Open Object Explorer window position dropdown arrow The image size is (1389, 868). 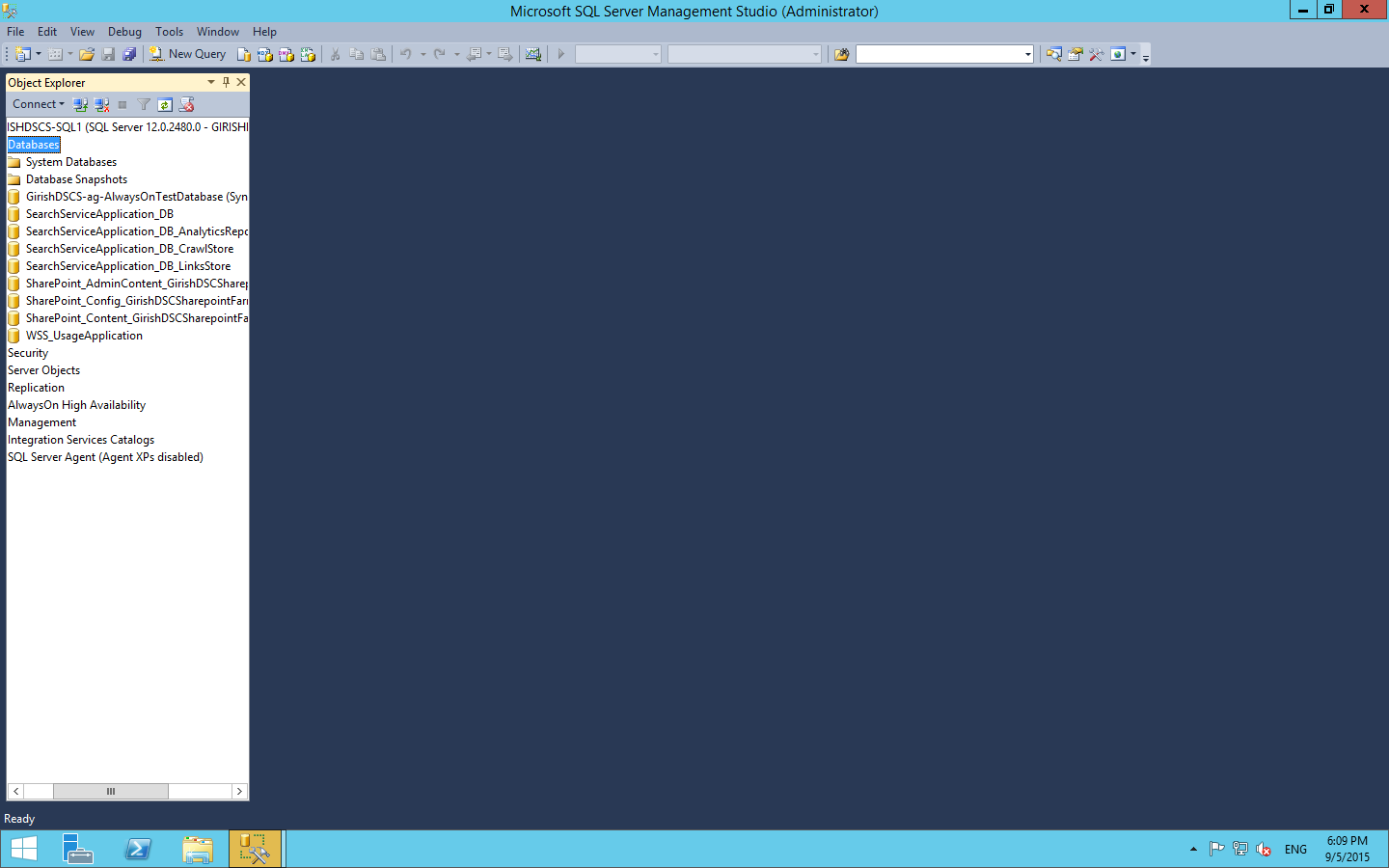click(x=211, y=82)
